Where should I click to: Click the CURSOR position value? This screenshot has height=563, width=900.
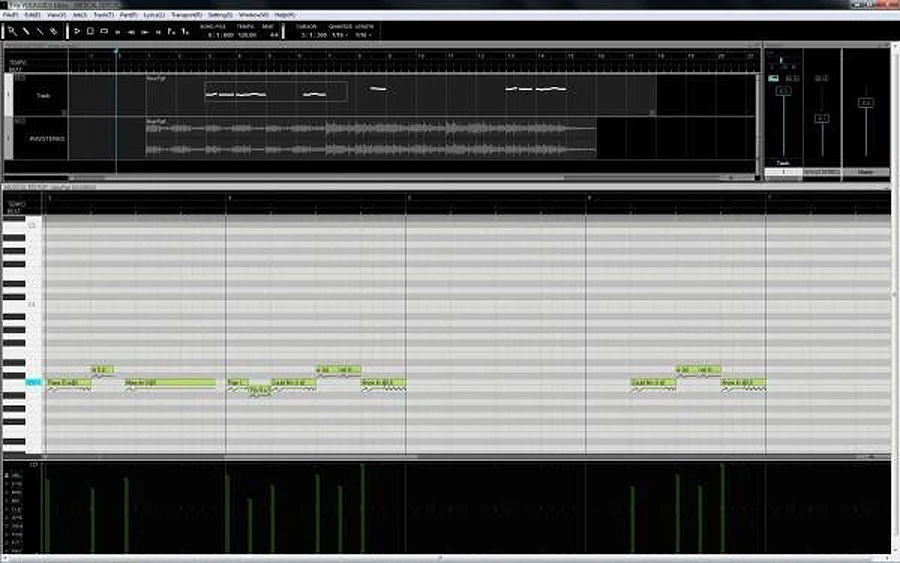coord(313,35)
